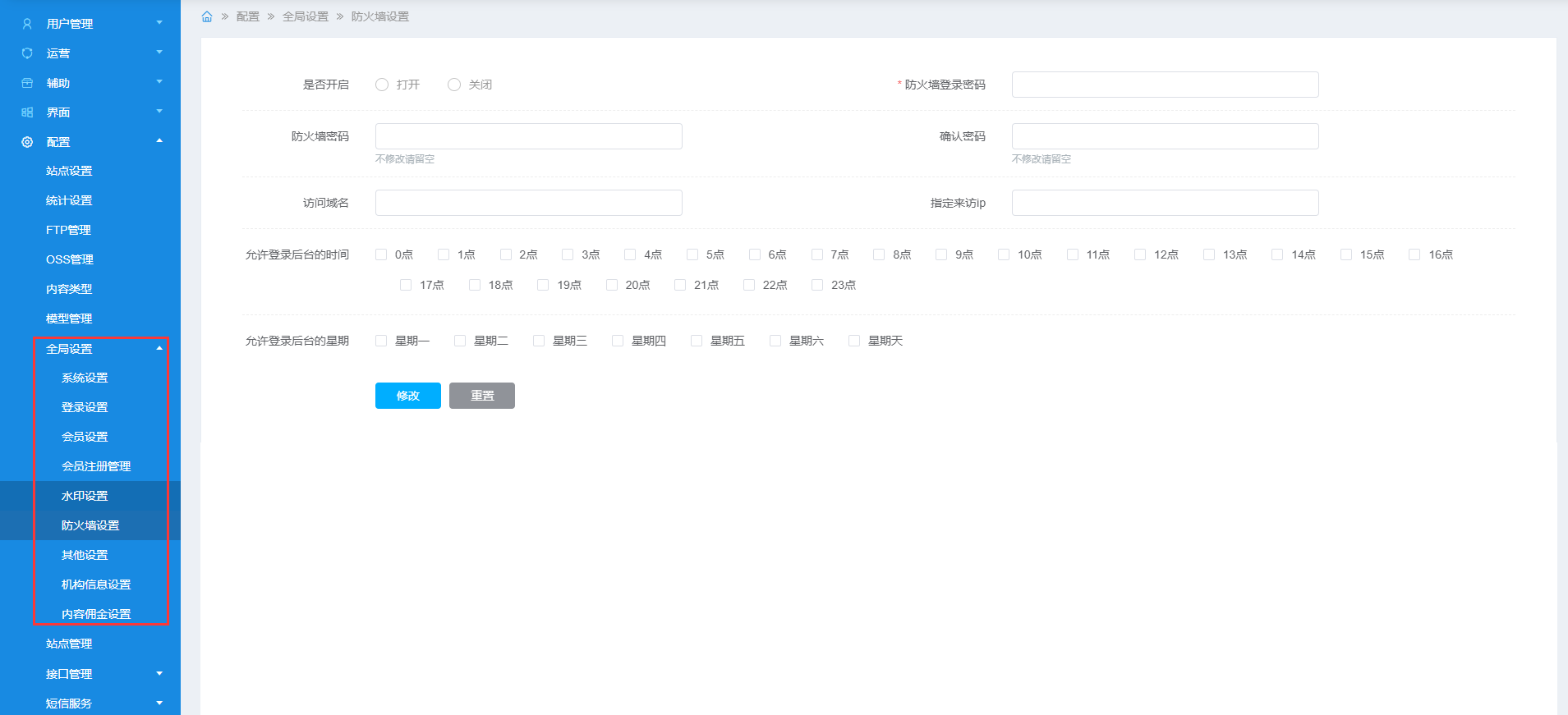Screen dimensions: 1568x715
Task: Click the user management person icon
Action: click(x=27, y=24)
